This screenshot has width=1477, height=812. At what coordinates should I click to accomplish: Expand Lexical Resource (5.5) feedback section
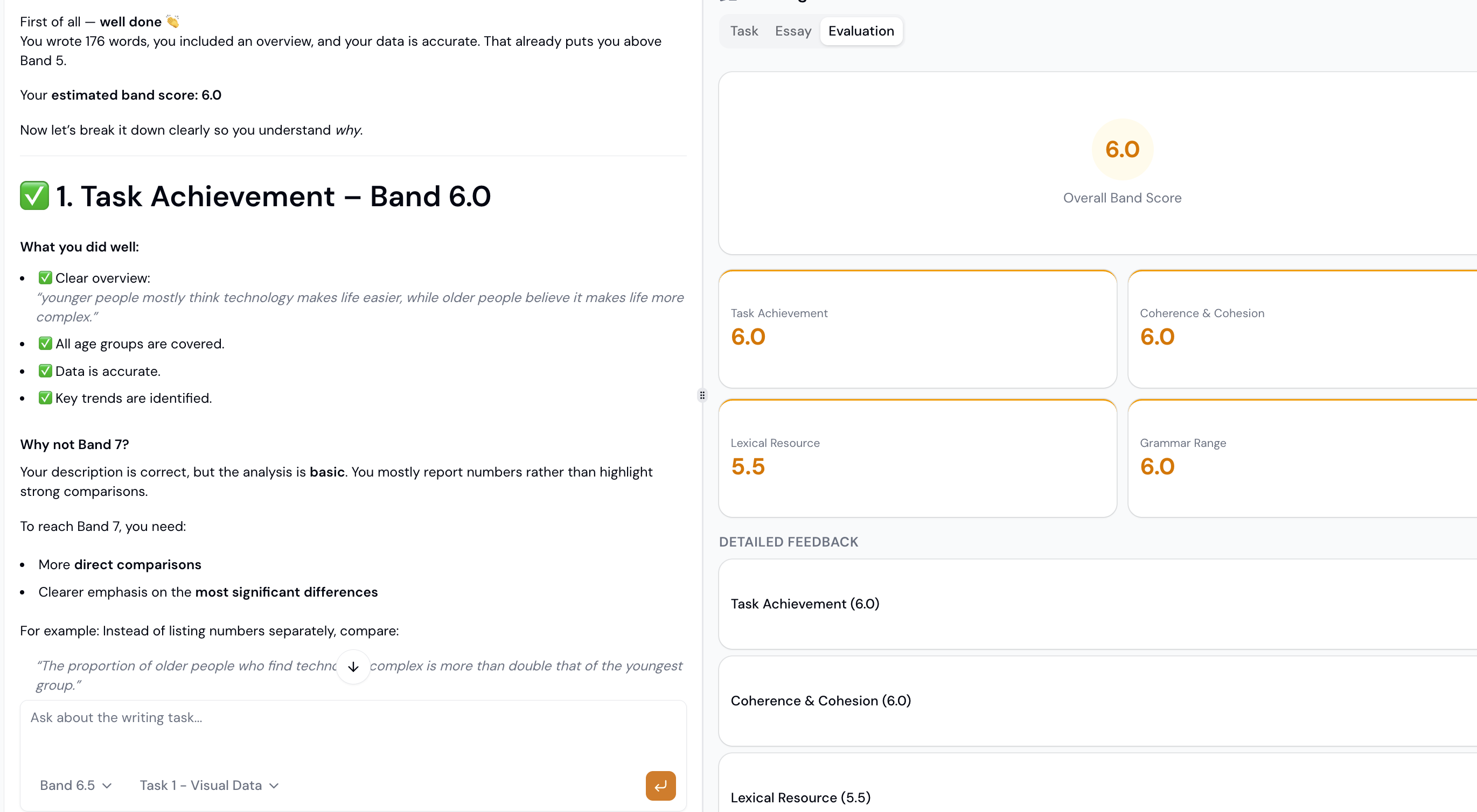point(800,797)
